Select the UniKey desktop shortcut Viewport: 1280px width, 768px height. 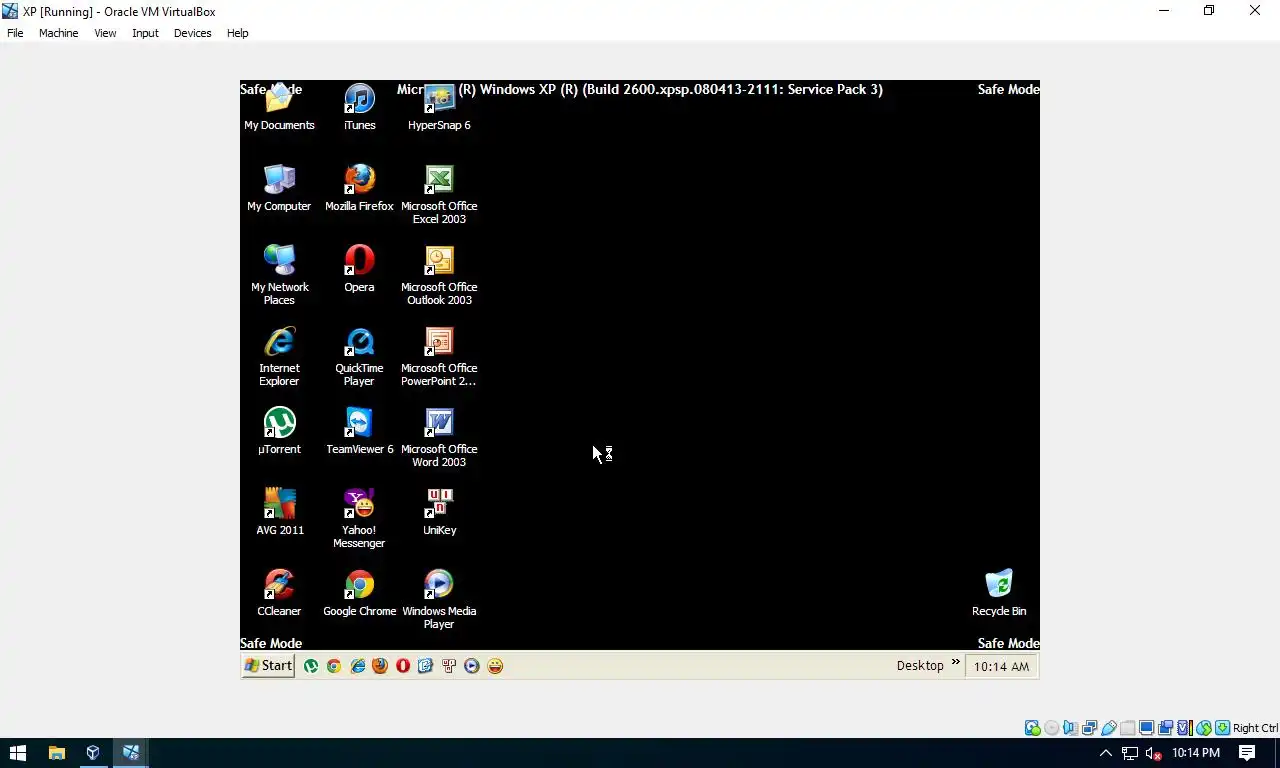pyautogui.click(x=439, y=512)
